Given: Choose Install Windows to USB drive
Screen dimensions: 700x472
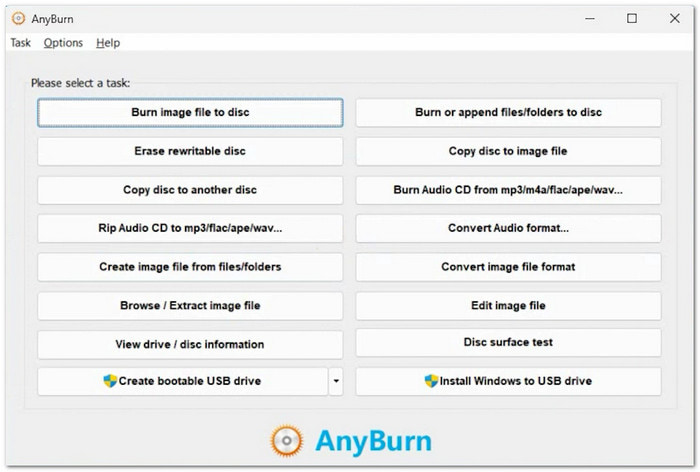Looking at the screenshot, I should (x=508, y=381).
